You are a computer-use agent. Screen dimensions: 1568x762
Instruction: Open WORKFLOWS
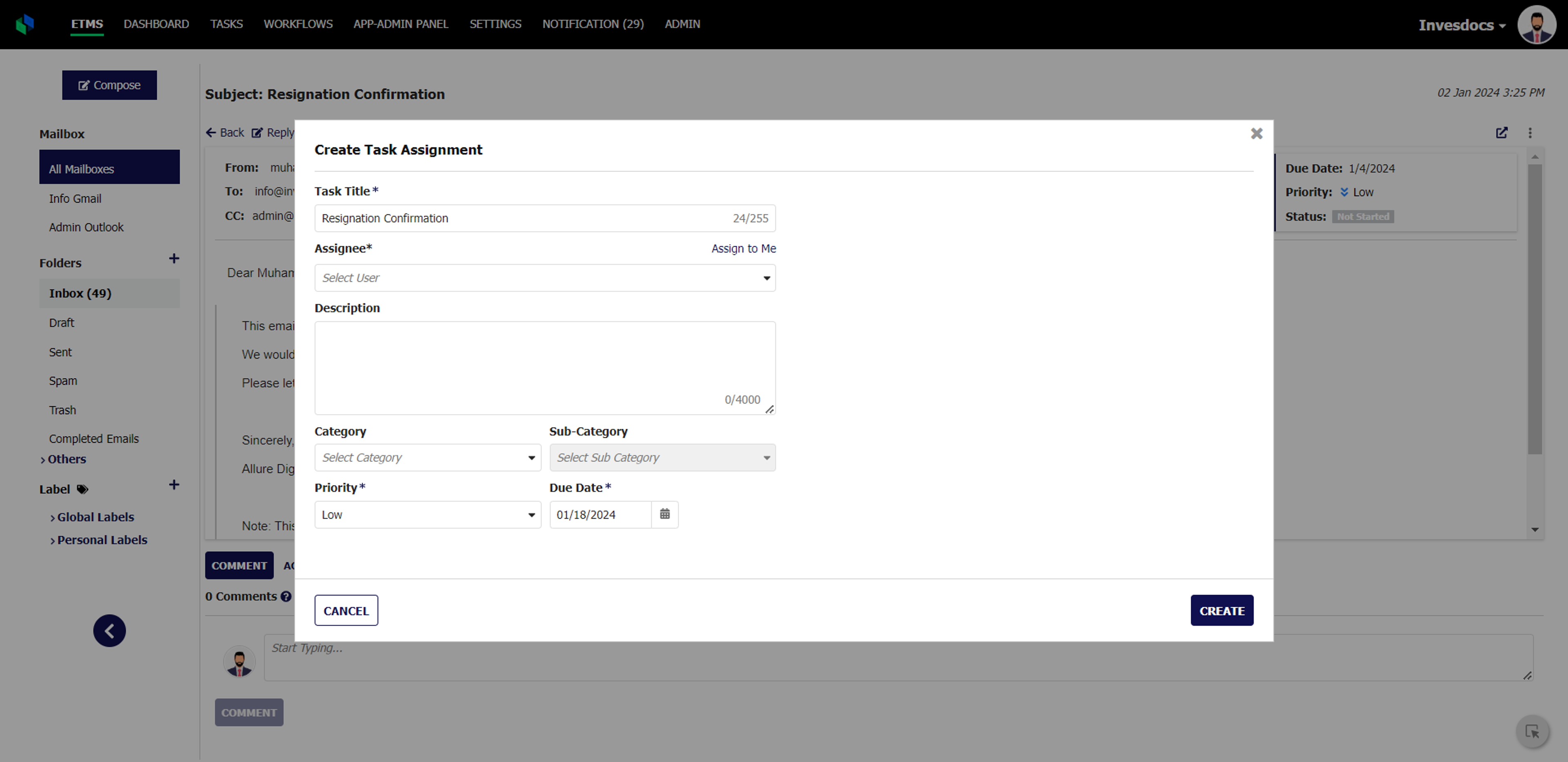click(x=298, y=25)
